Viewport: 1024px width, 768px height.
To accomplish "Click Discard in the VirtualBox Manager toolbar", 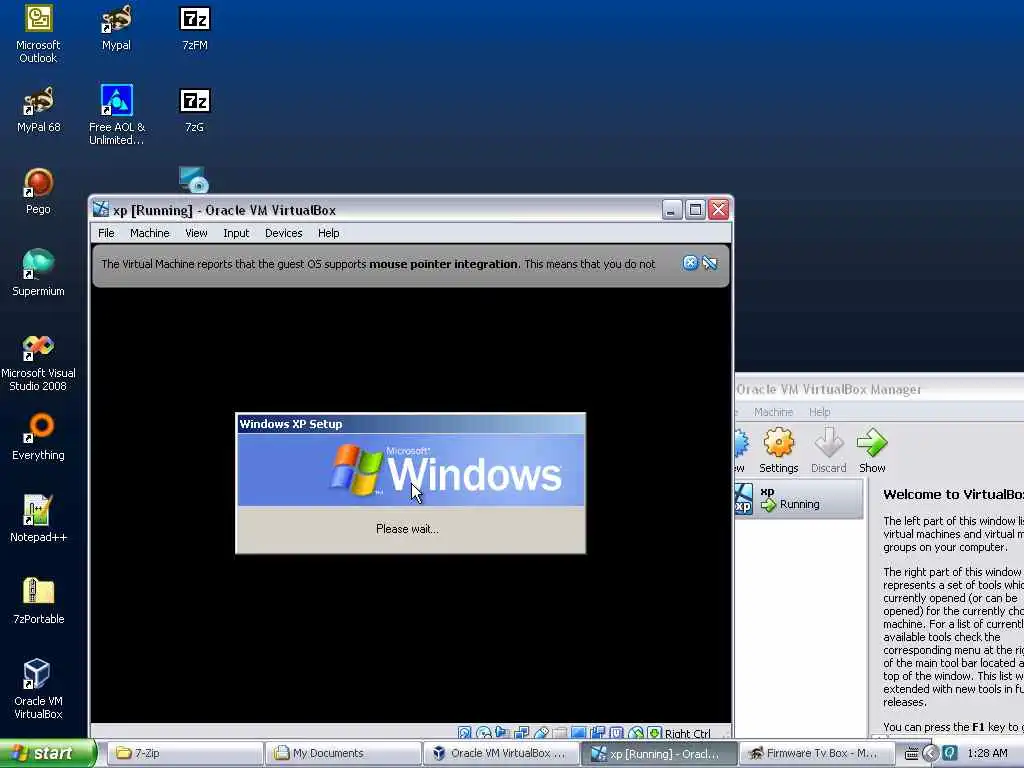I will pos(828,450).
